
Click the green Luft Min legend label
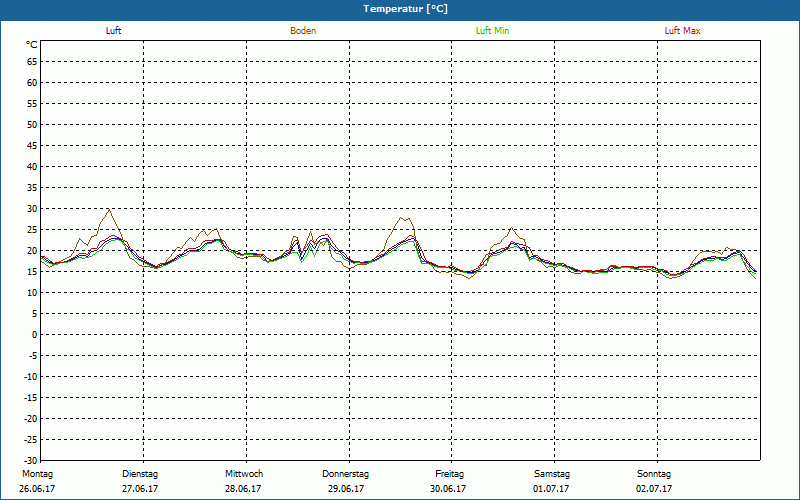[x=492, y=31]
